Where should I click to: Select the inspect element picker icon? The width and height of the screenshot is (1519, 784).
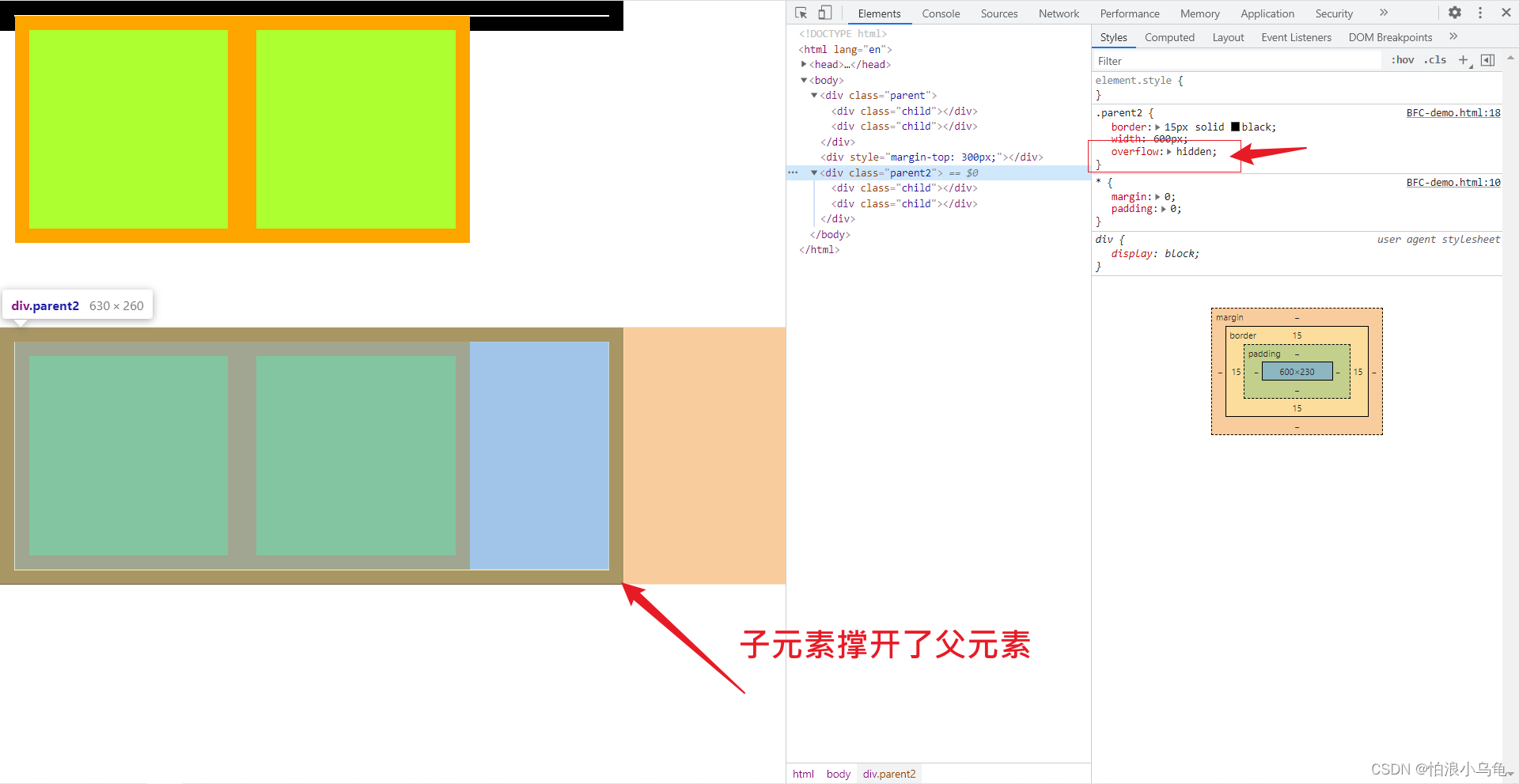tap(800, 12)
